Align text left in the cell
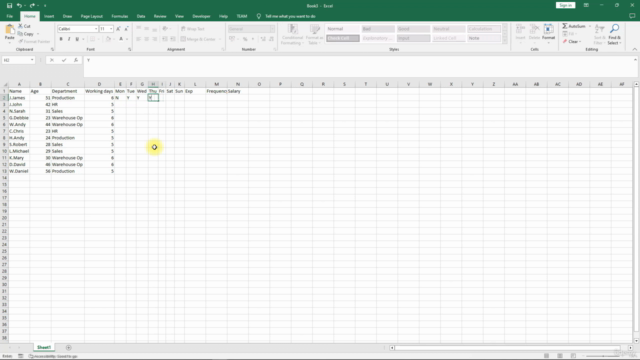The height and width of the screenshot is (360, 640). 138,39
